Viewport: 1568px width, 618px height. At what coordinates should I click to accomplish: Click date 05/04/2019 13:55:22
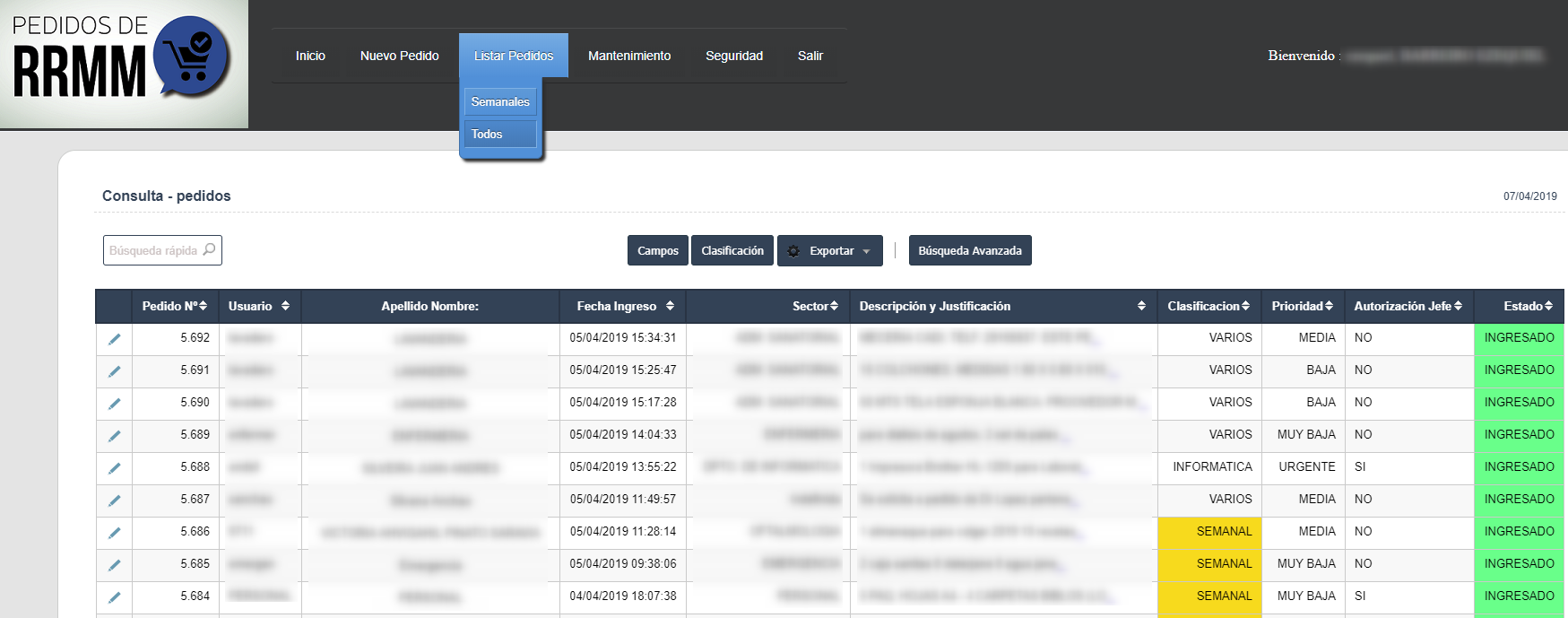(x=623, y=466)
